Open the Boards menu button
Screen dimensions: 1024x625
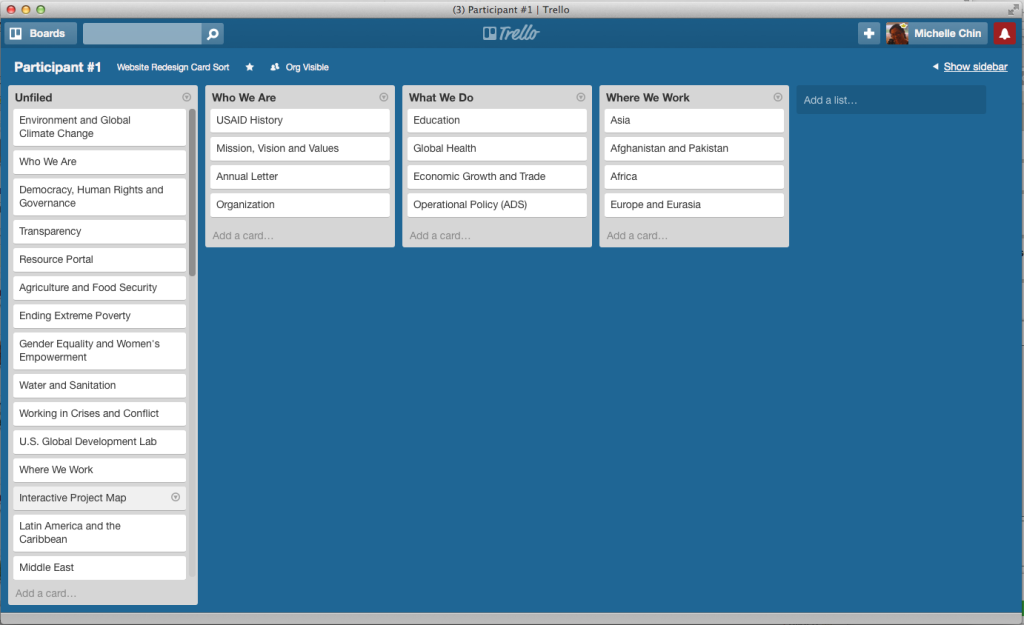(x=40, y=33)
